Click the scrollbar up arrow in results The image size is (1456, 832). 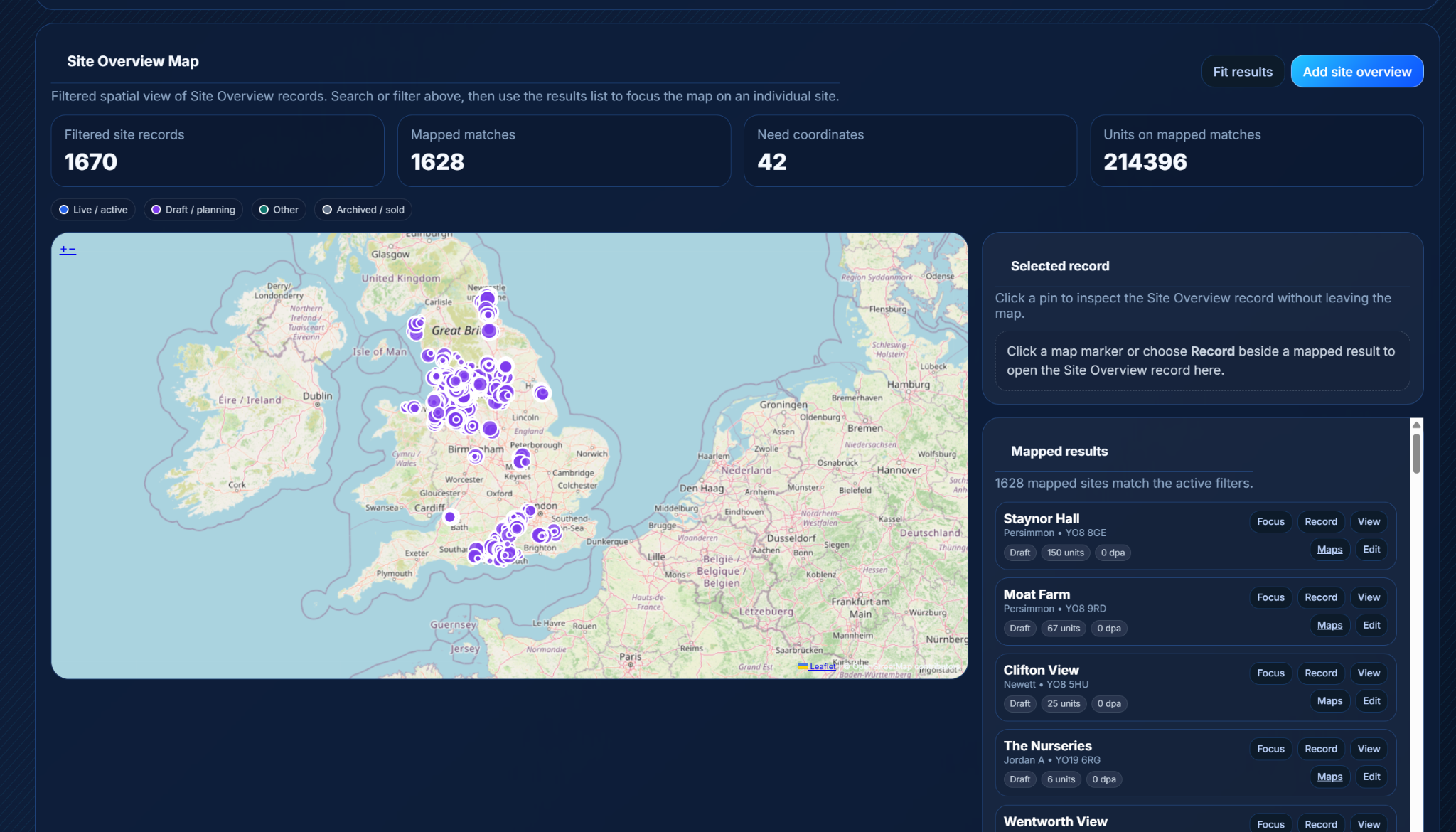tap(1416, 425)
